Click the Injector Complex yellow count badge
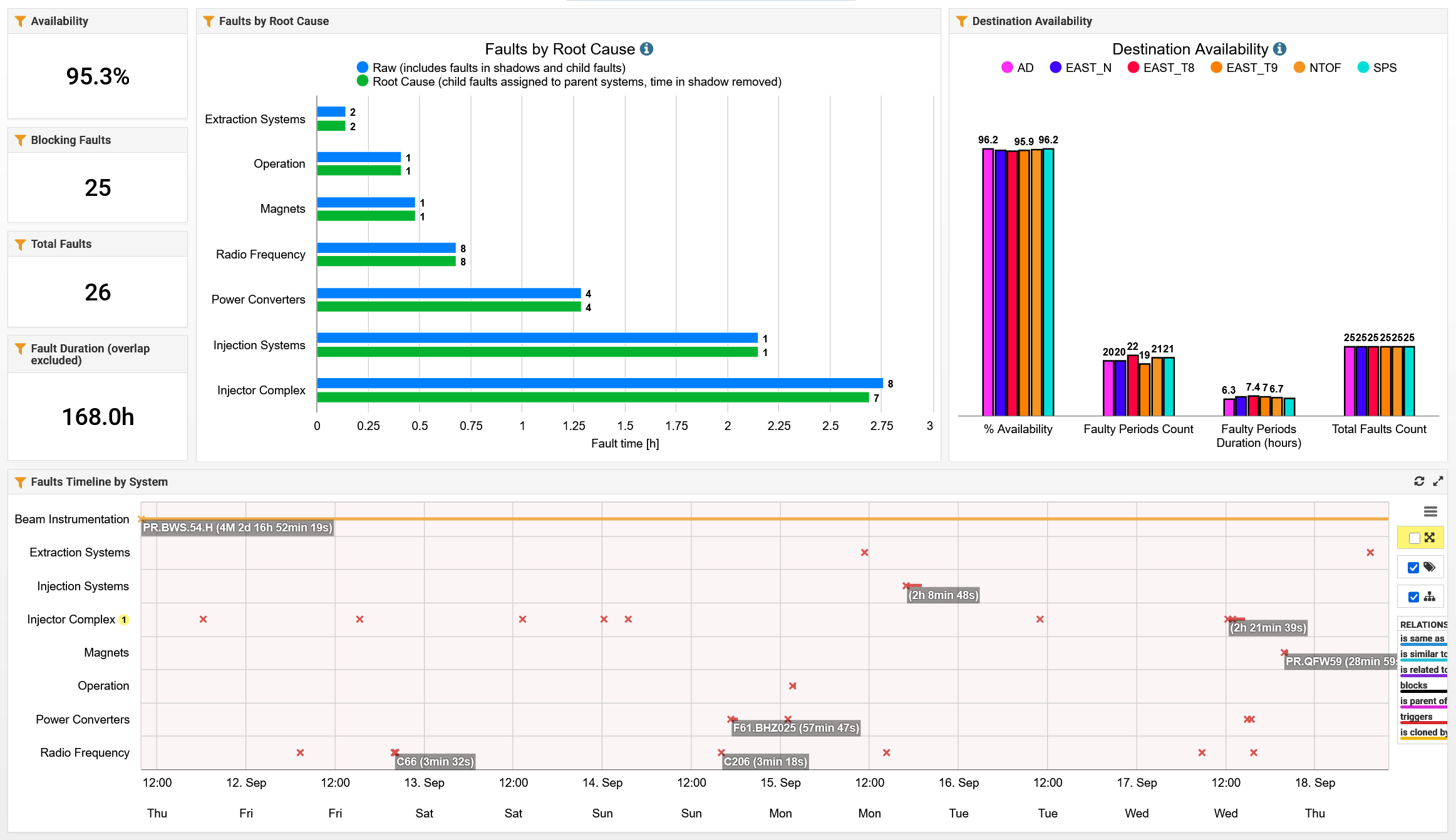Image resolution: width=1456 pixels, height=840 pixels. (x=124, y=620)
